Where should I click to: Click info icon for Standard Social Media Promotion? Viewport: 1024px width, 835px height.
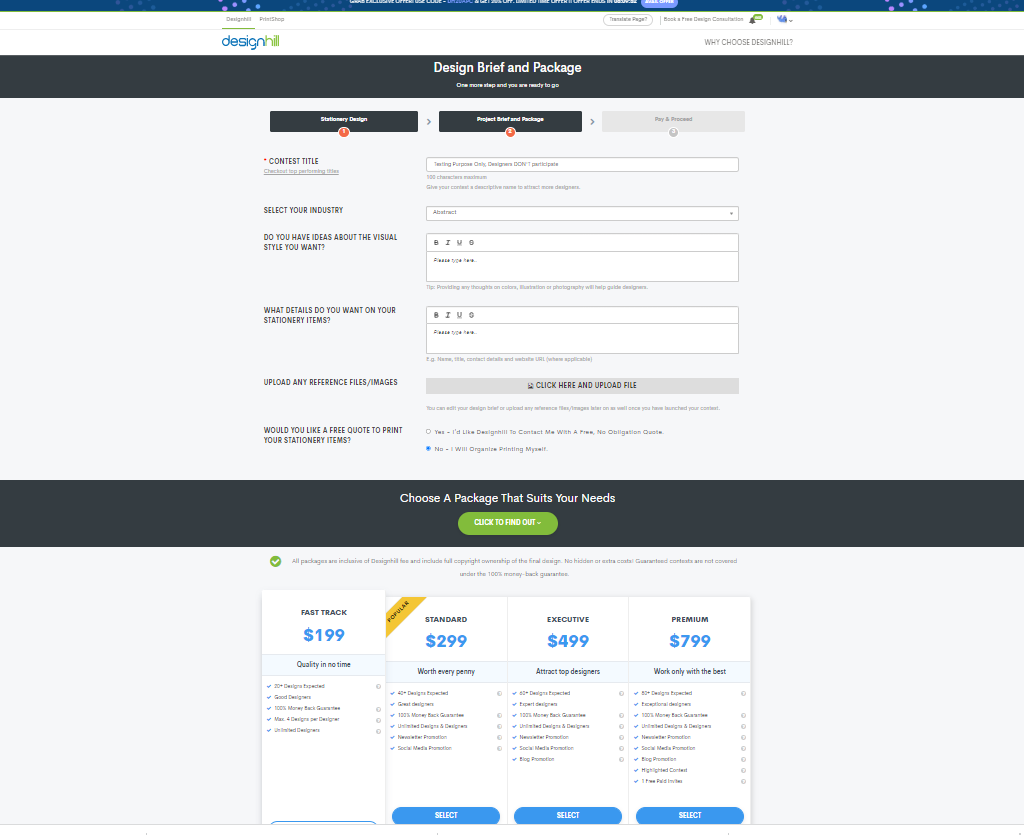point(500,749)
